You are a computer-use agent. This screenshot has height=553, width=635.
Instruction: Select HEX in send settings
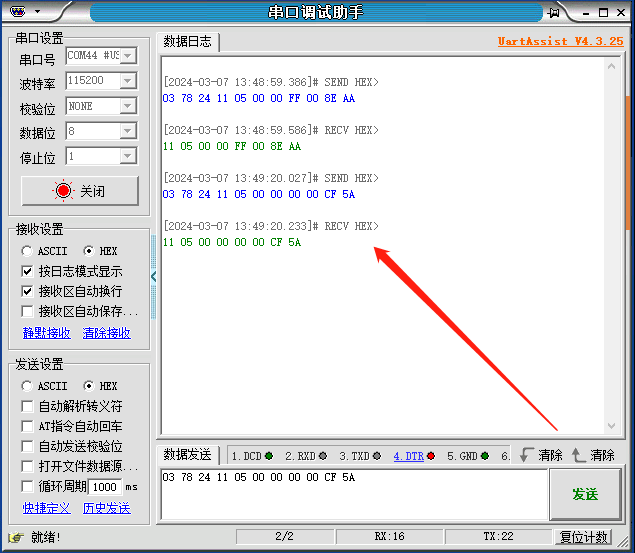pos(88,386)
